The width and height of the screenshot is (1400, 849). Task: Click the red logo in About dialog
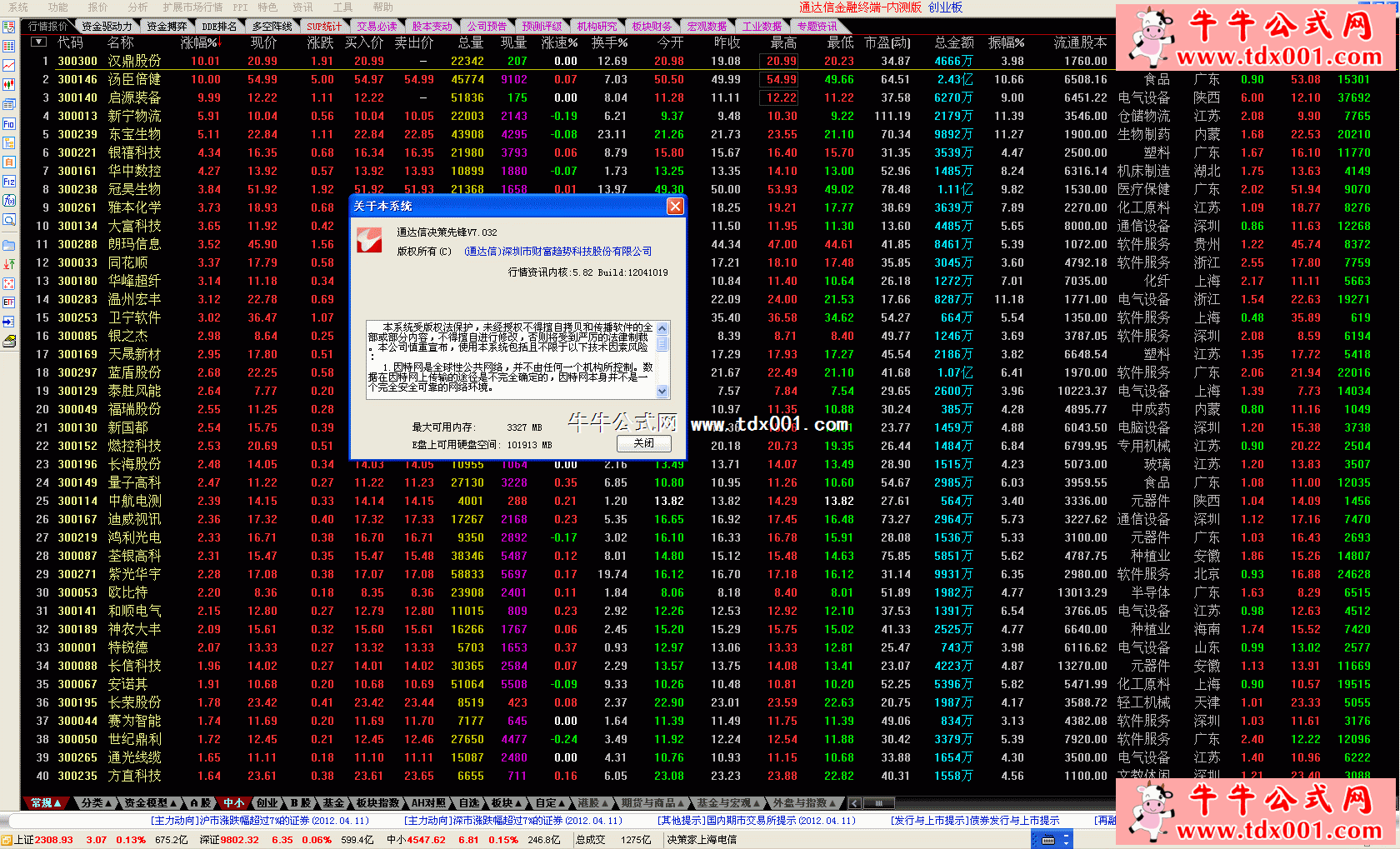coord(369,240)
